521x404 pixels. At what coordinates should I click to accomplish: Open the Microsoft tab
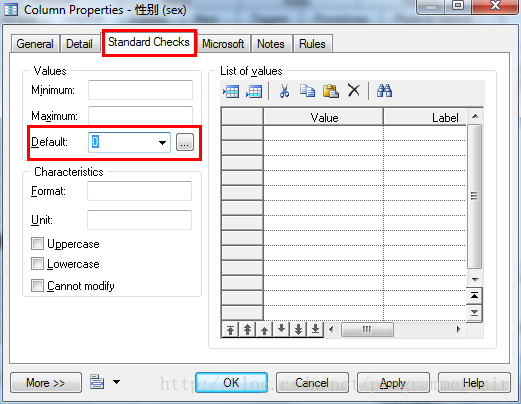point(223,44)
